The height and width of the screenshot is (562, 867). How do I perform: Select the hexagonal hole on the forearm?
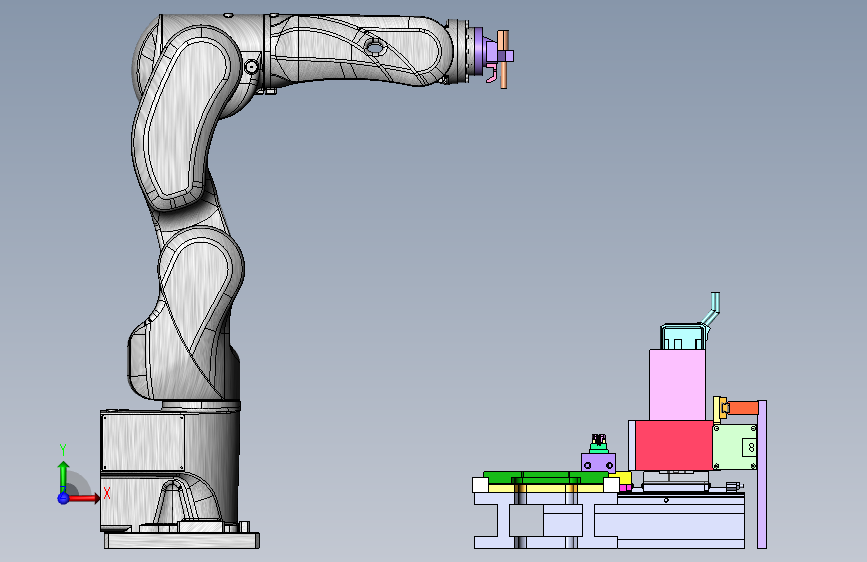pyautogui.click(x=374, y=48)
